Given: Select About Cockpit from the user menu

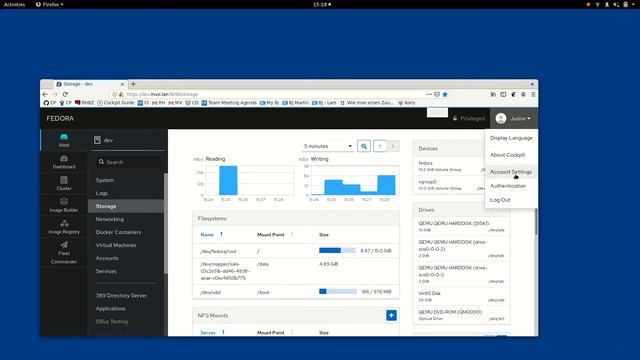Looking at the screenshot, I should 507,155.
